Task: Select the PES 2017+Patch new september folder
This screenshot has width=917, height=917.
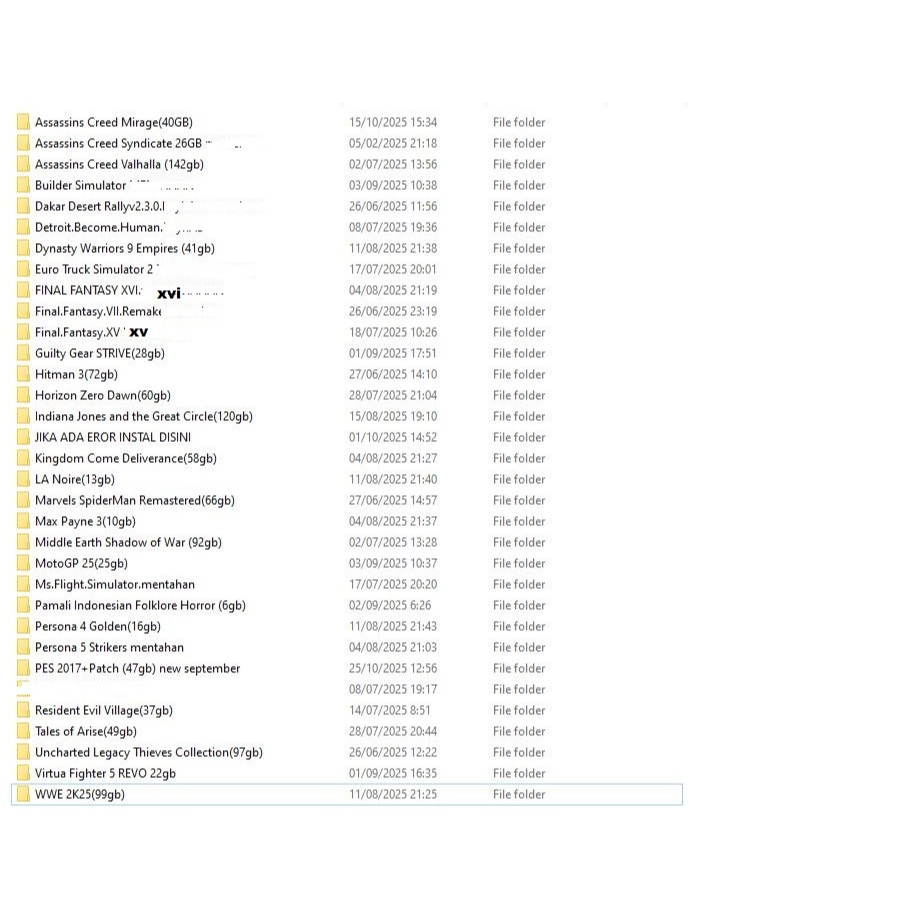Action: pos(137,668)
